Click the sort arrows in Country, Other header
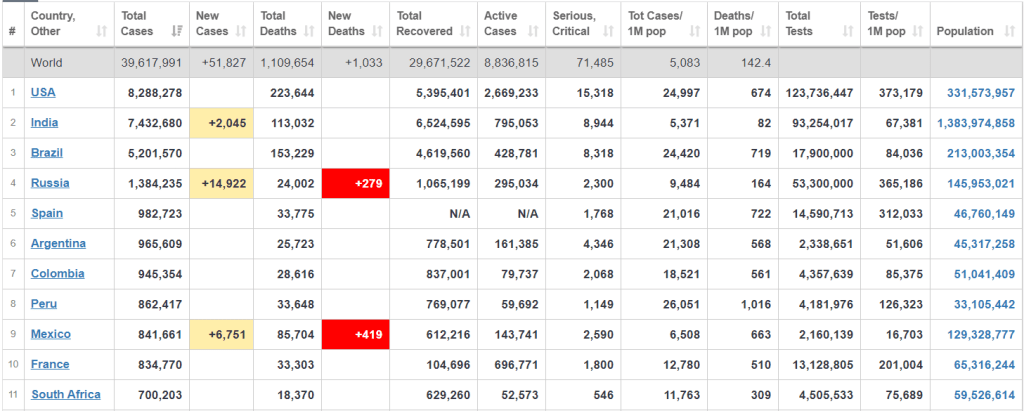1024x411 pixels. 101,32
